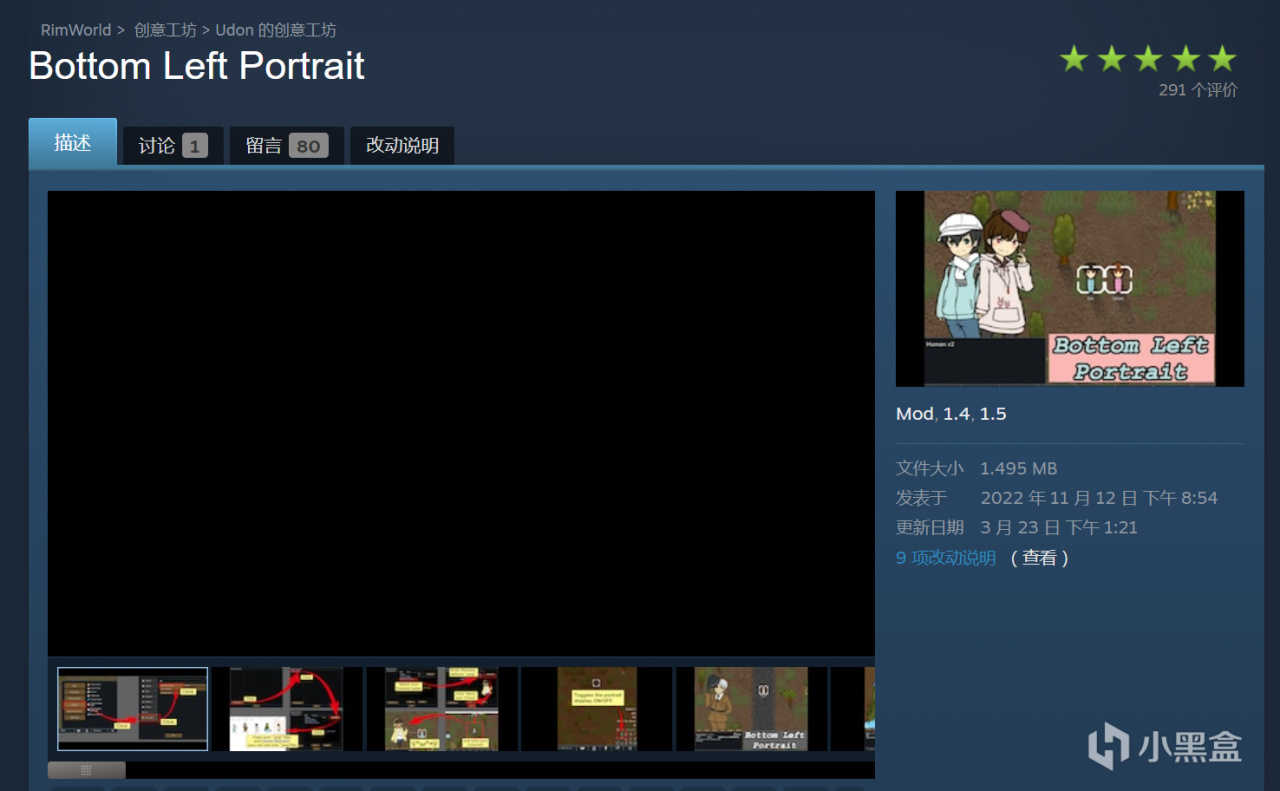Viewport: 1280px width, 791px height.
Task: Click the 9 项改动说明 link
Action: (946, 558)
